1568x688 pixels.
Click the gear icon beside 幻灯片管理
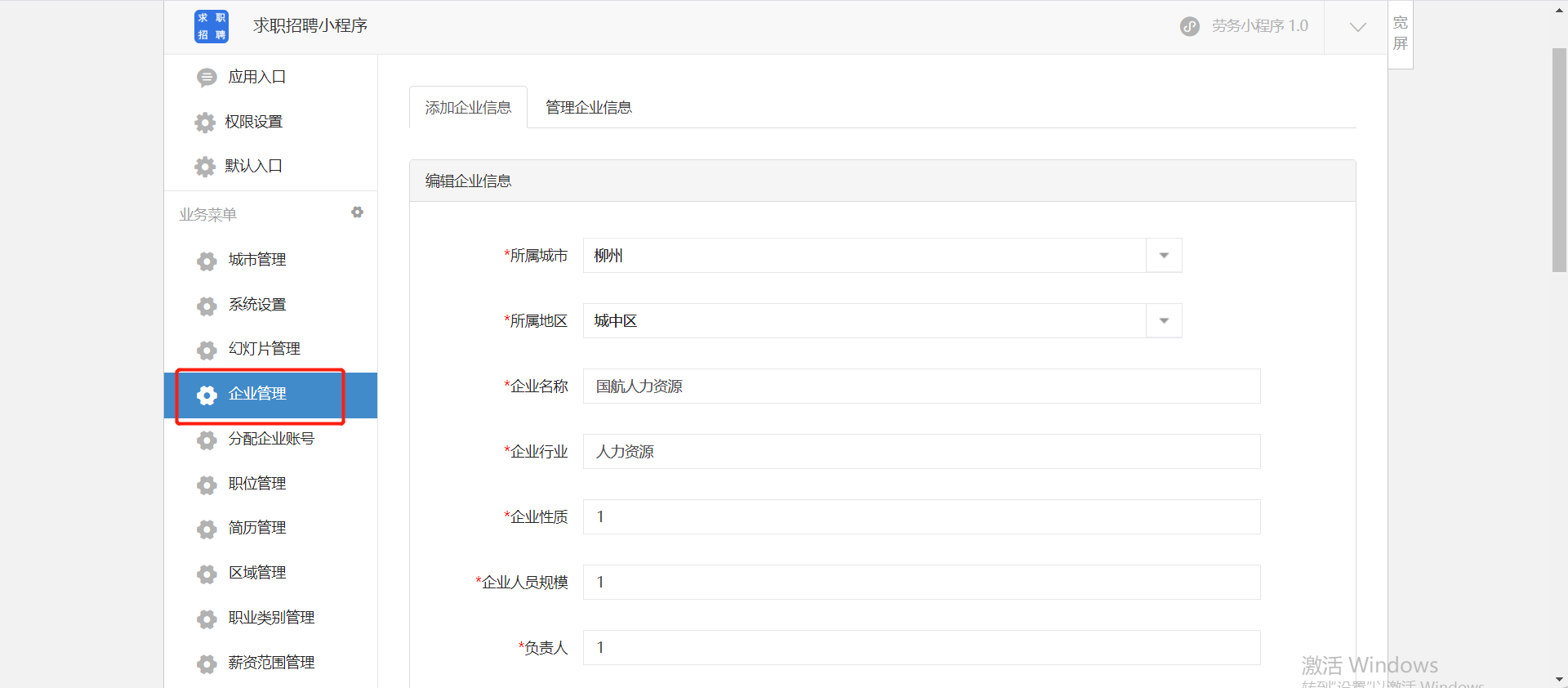[207, 350]
